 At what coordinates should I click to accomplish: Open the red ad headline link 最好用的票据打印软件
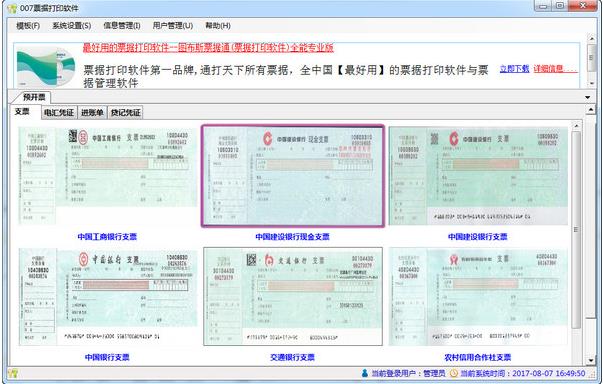coord(208,48)
